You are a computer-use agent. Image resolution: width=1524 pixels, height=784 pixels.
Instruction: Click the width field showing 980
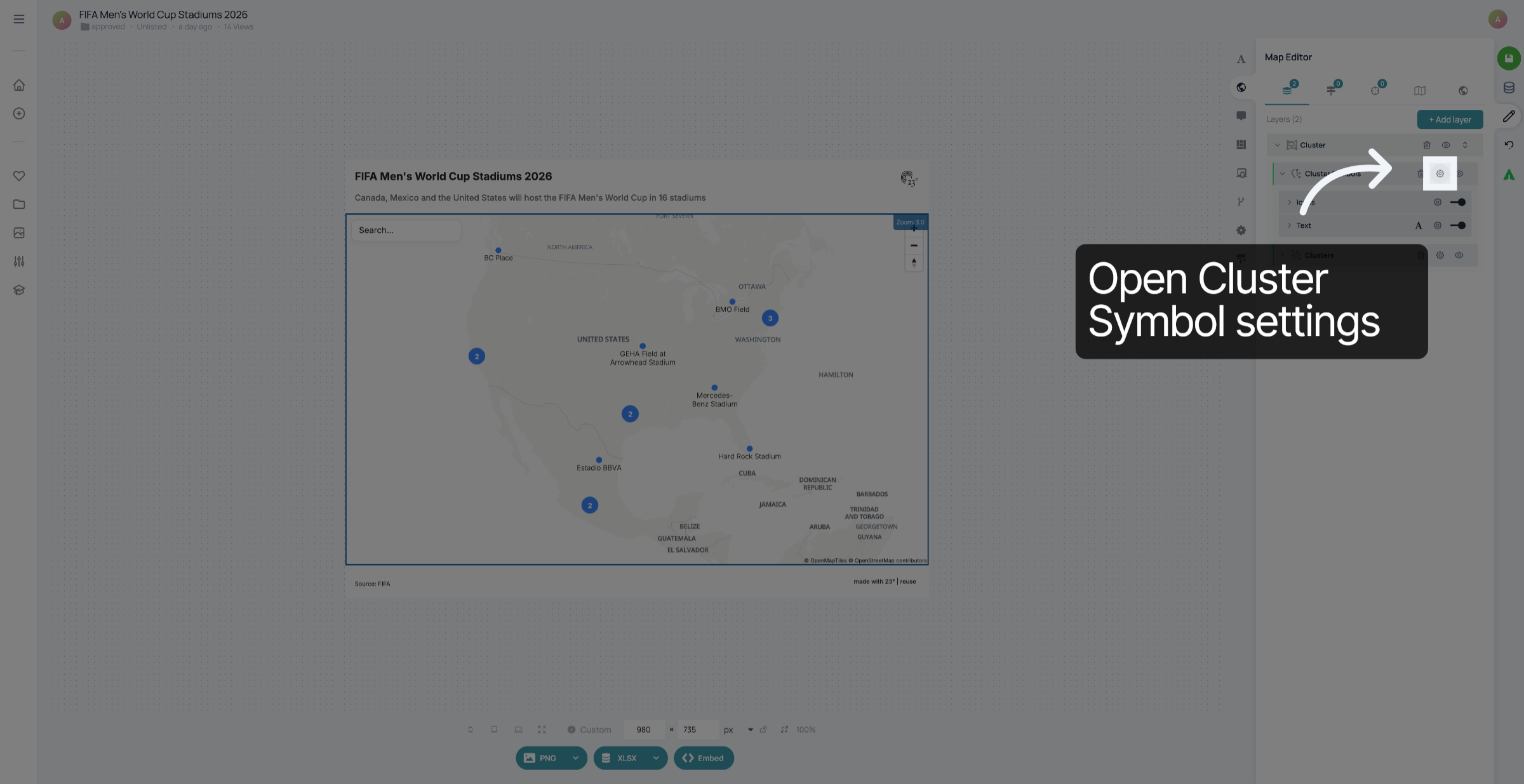pos(644,730)
